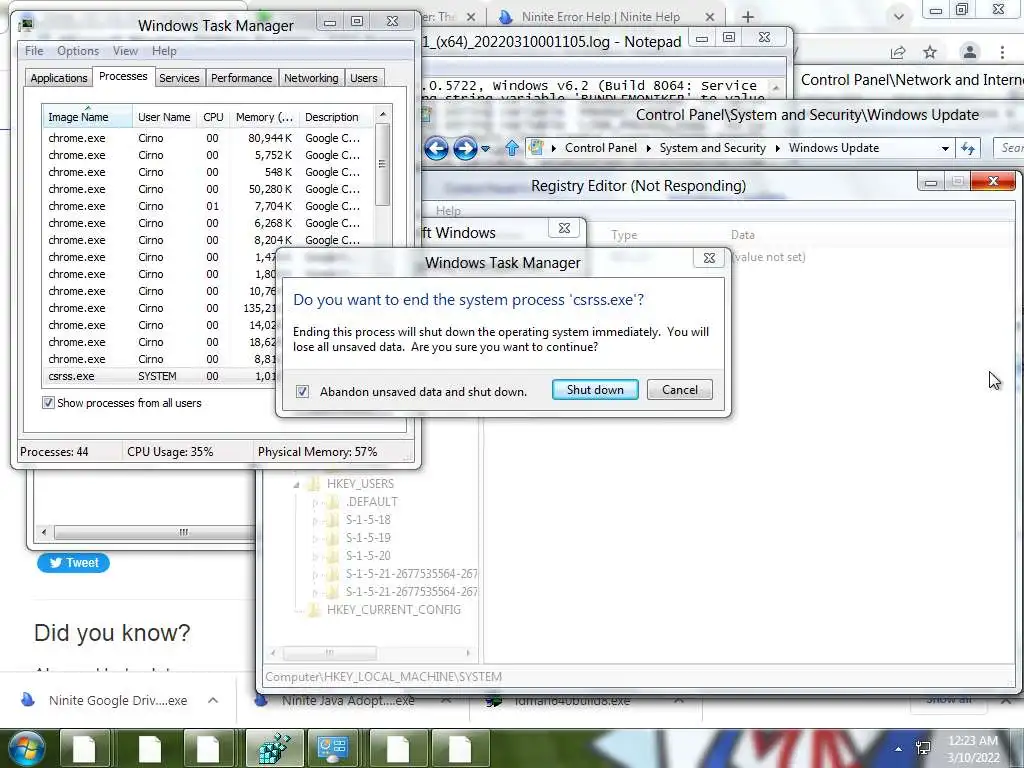Click Cancel in the csrss.exe dialog
This screenshot has height=768, width=1024.
[x=679, y=390]
